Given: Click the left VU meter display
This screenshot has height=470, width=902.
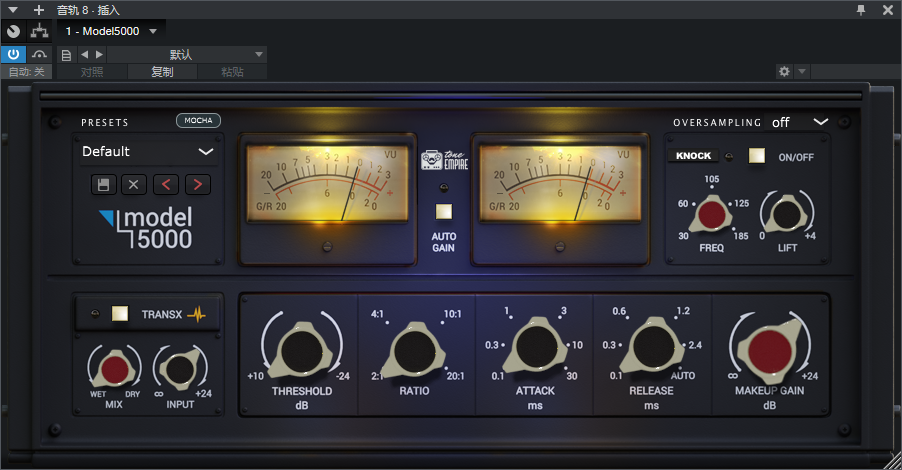Looking at the screenshot, I should tap(327, 184).
